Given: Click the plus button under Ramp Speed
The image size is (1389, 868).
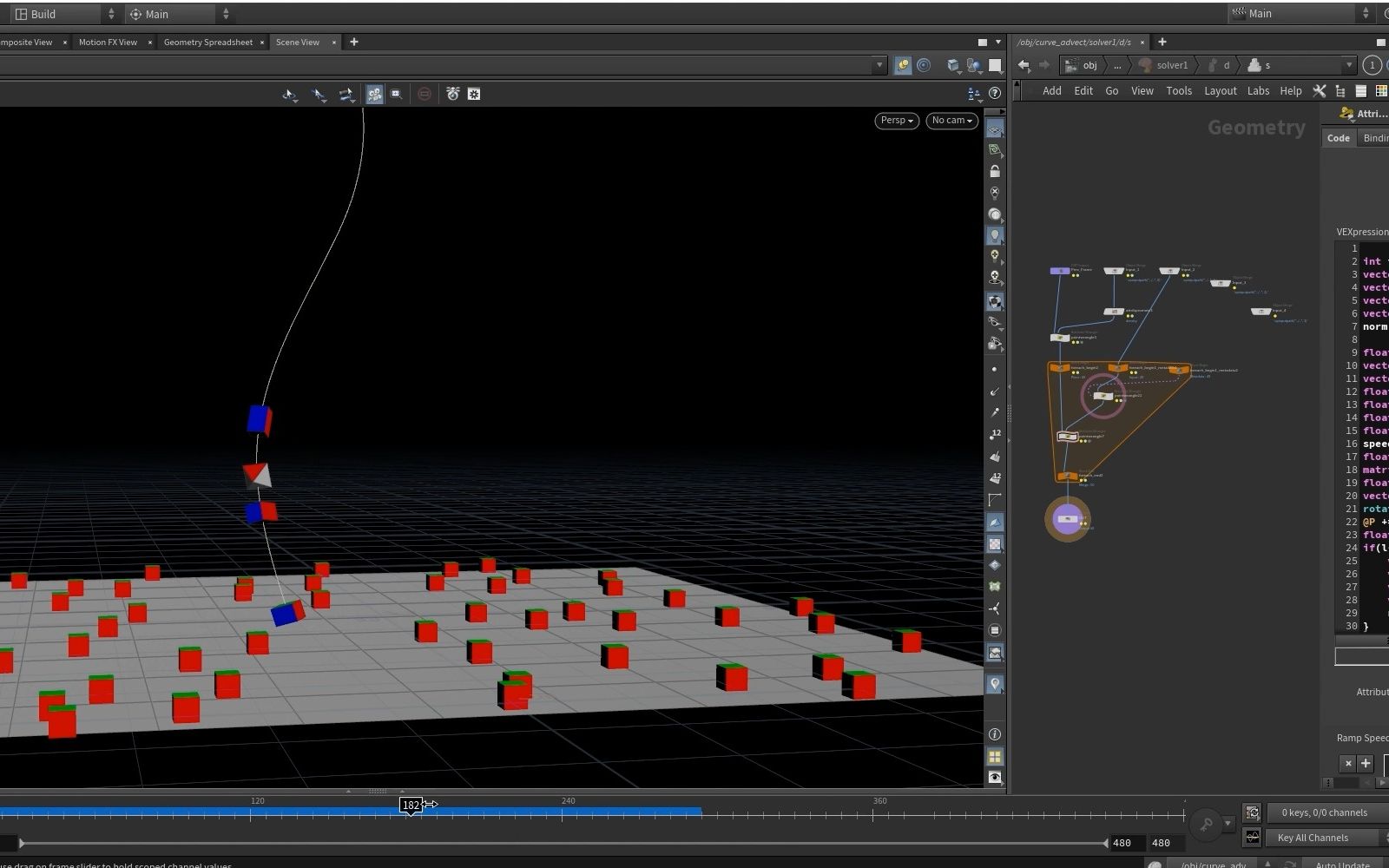Looking at the screenshot, I should [x=1366, y=764].
